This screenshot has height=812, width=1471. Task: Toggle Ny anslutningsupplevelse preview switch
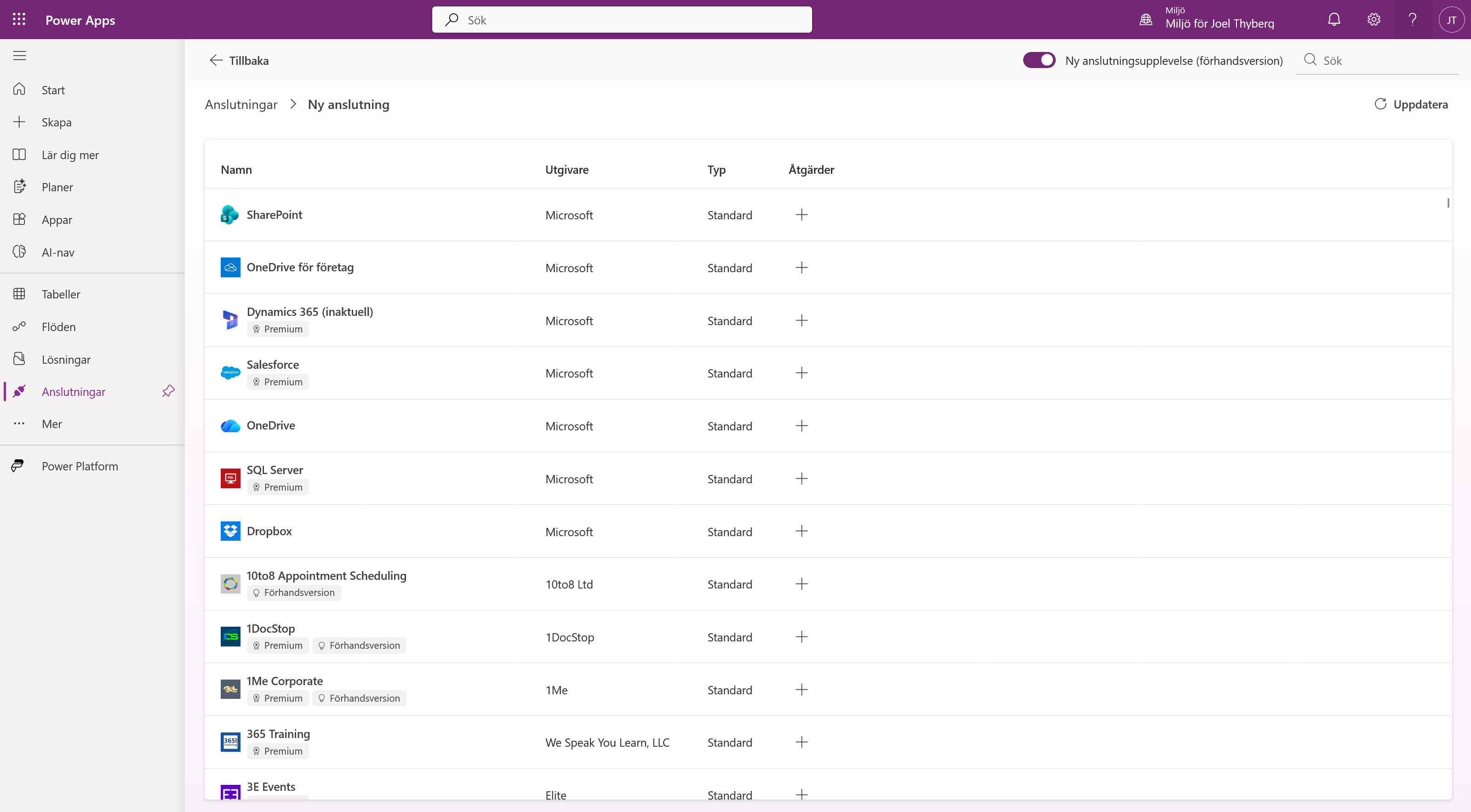(x=1039, y=60)
